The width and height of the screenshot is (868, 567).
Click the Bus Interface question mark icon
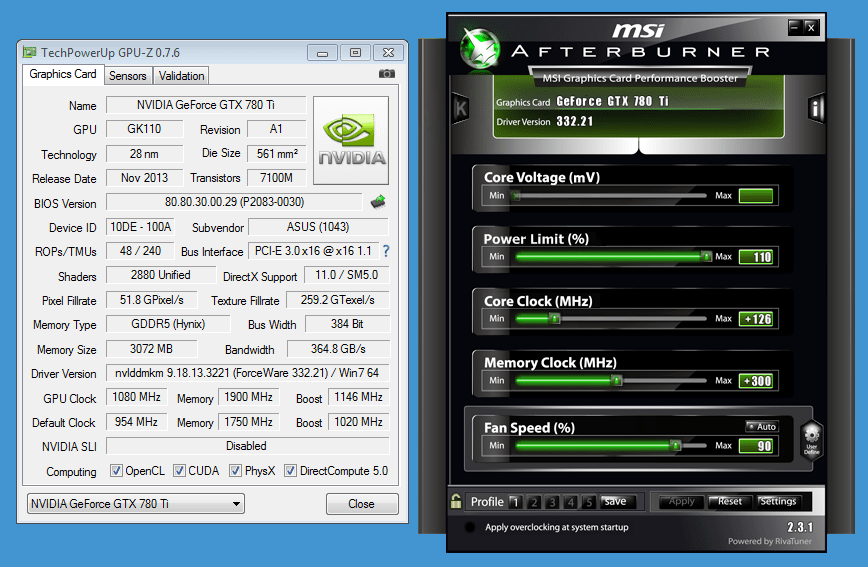386,251
